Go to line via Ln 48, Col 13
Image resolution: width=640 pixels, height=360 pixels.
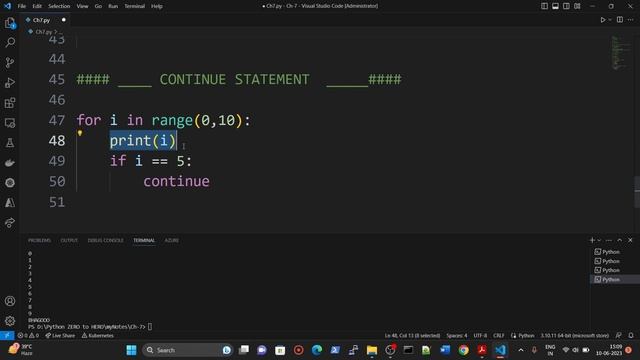[412, 336]
